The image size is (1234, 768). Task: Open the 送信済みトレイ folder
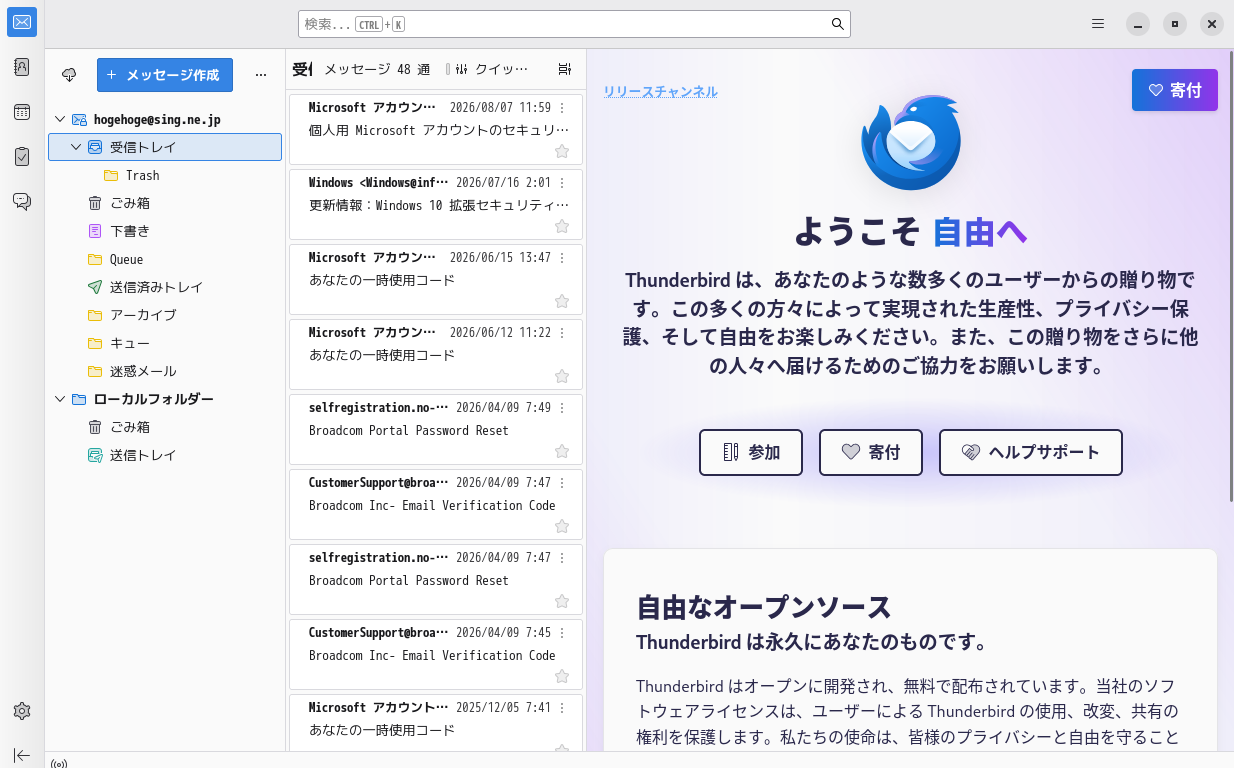[165, 287]
